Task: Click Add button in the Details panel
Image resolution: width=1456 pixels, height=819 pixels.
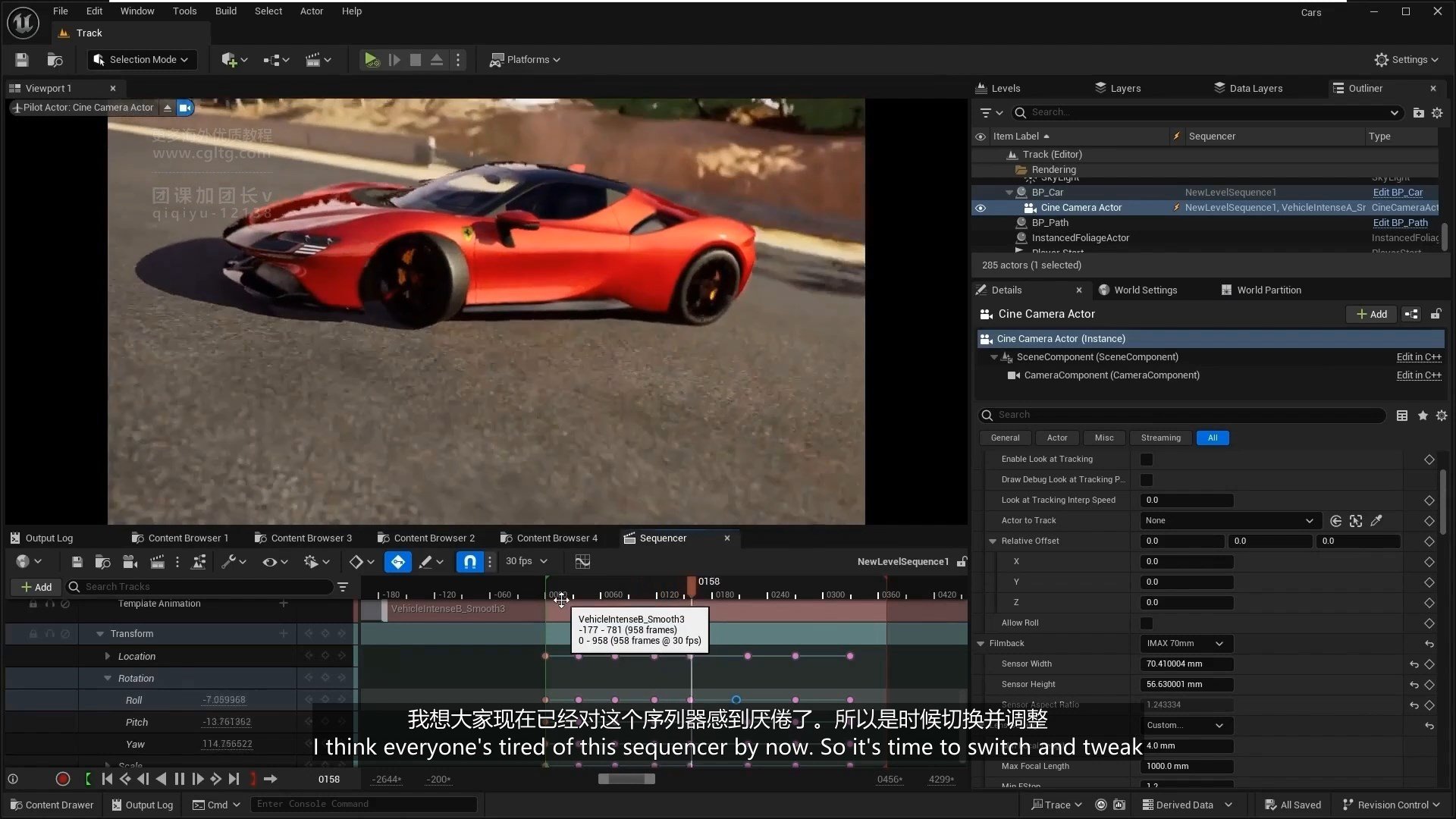Action: pos(1371,314)
